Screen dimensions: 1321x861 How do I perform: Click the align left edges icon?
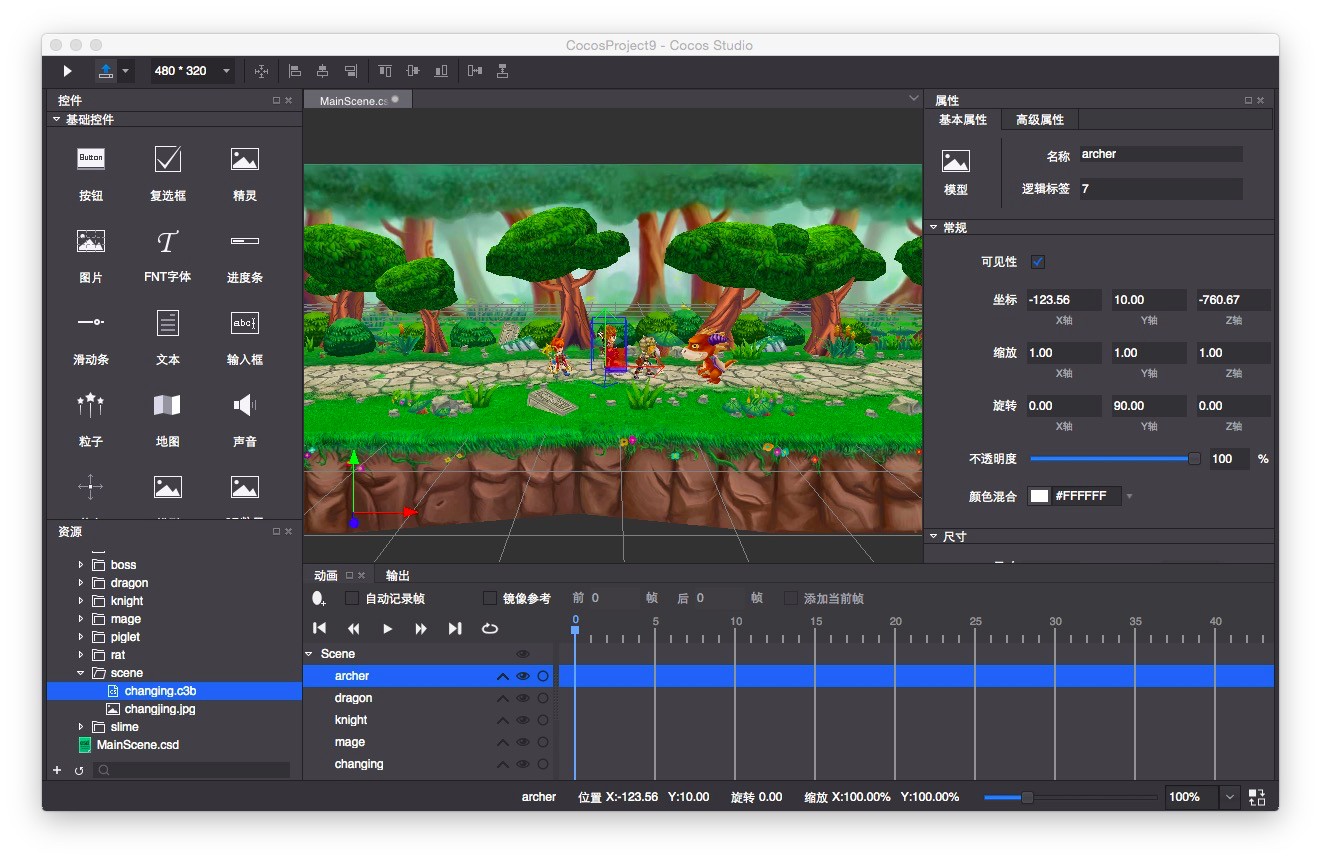tap(295, 71)
